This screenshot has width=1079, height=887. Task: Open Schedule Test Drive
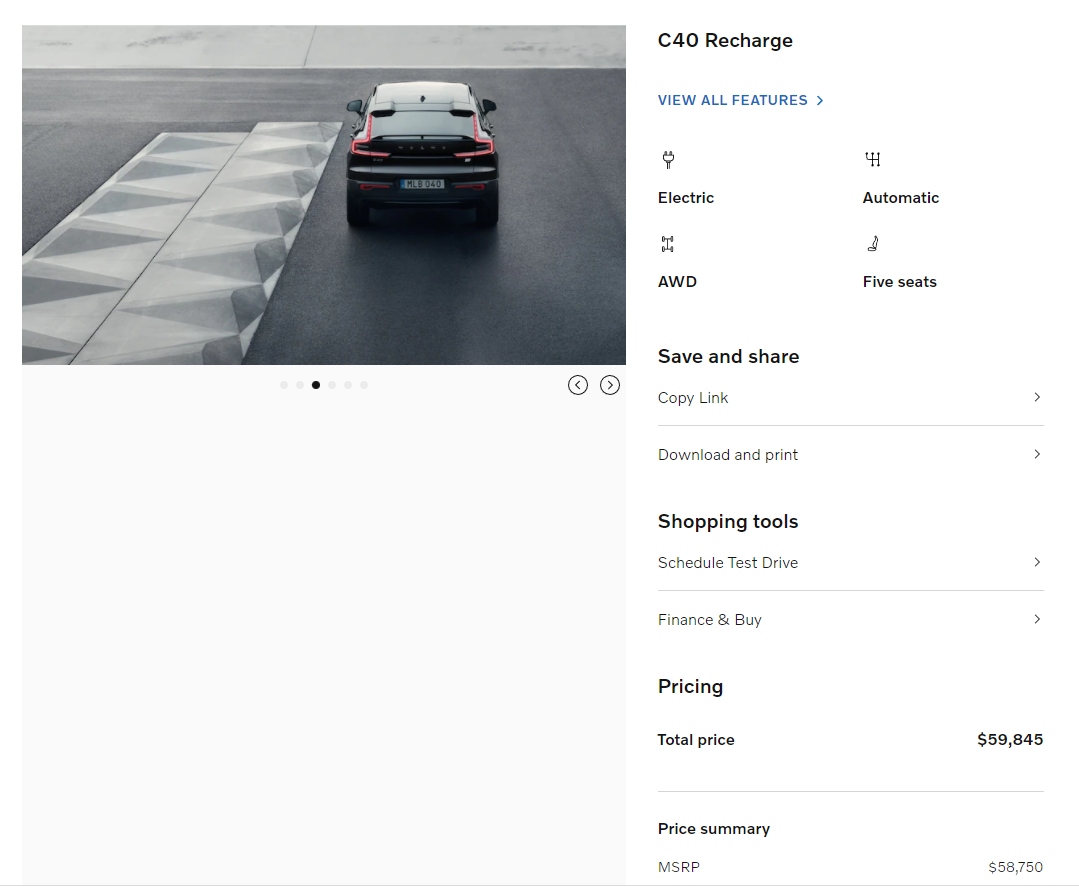pyautogui.click(x=851, y=563)
